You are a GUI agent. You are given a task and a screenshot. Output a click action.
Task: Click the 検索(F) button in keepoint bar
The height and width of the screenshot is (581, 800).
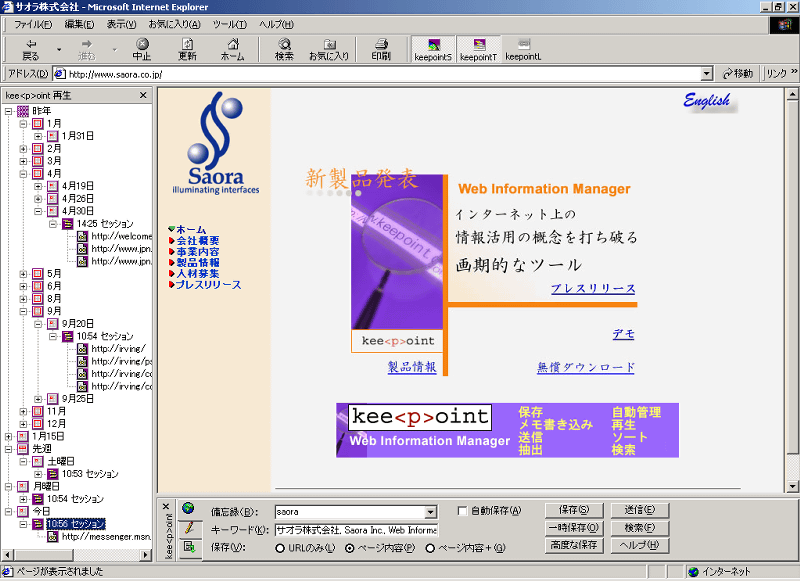639,528
